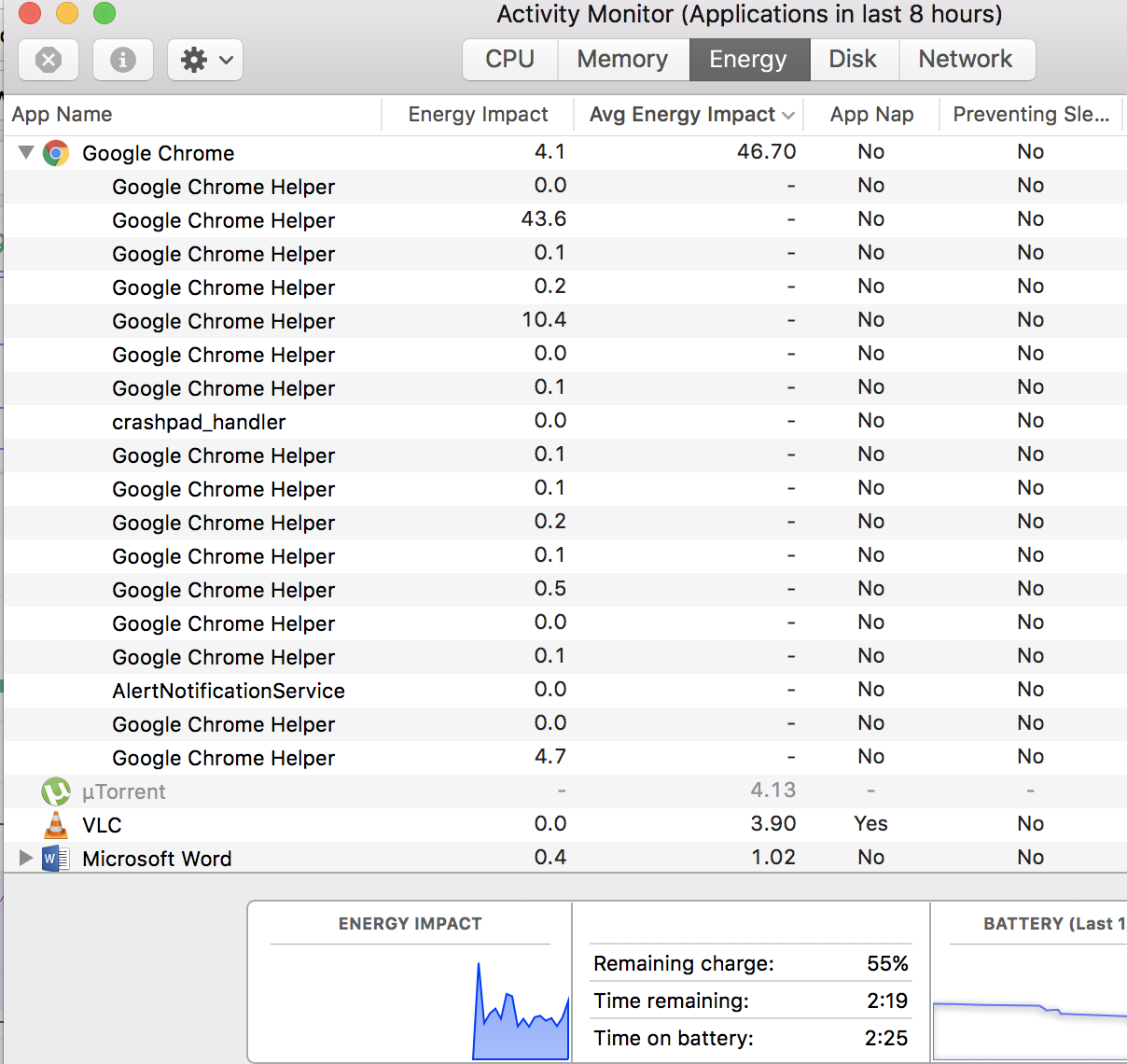Select the AlertNotificationService process row
Viewport: 1127px width, 1064px height.
(565, 691)
